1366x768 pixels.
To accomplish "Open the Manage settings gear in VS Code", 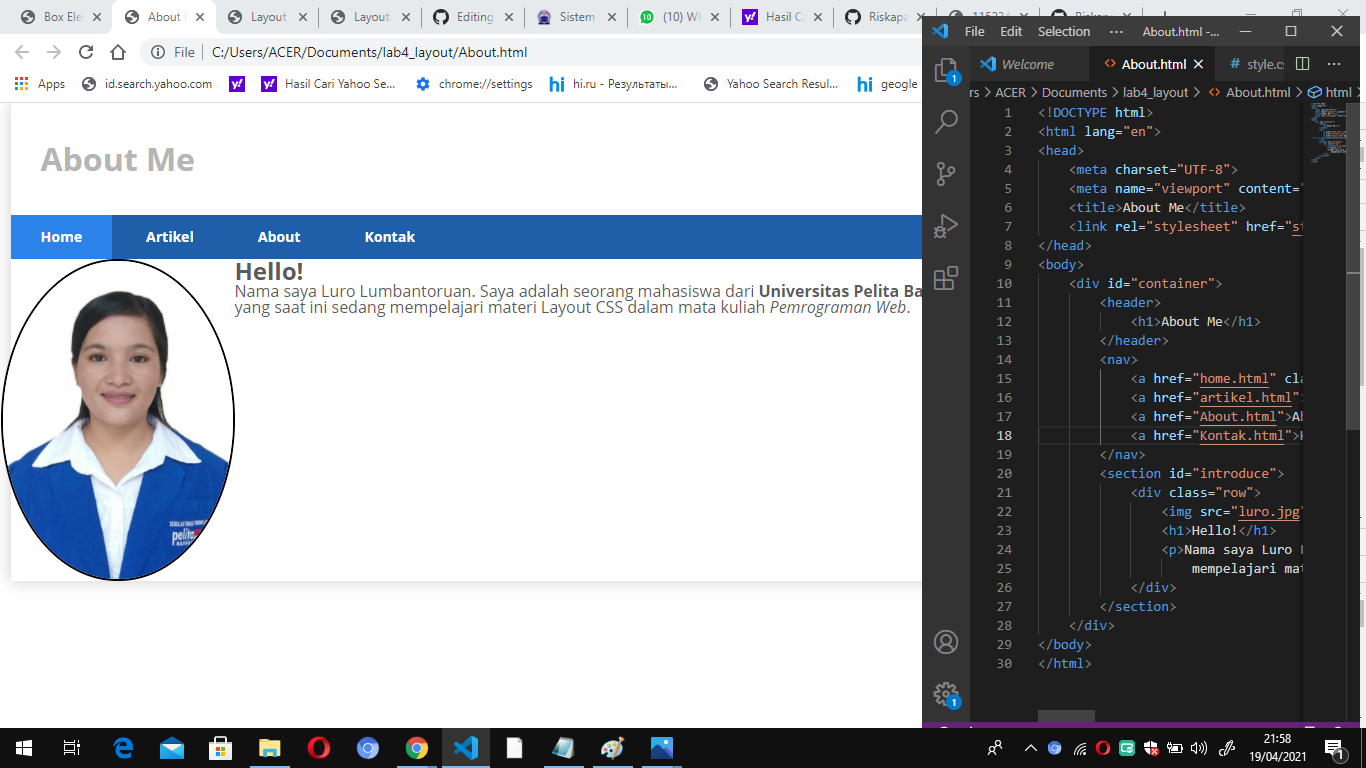I will 946,694.
